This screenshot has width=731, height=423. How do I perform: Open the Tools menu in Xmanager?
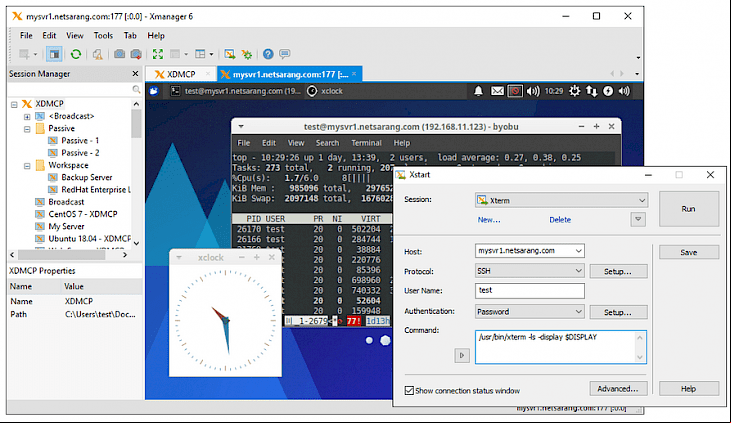click(103, 35)
